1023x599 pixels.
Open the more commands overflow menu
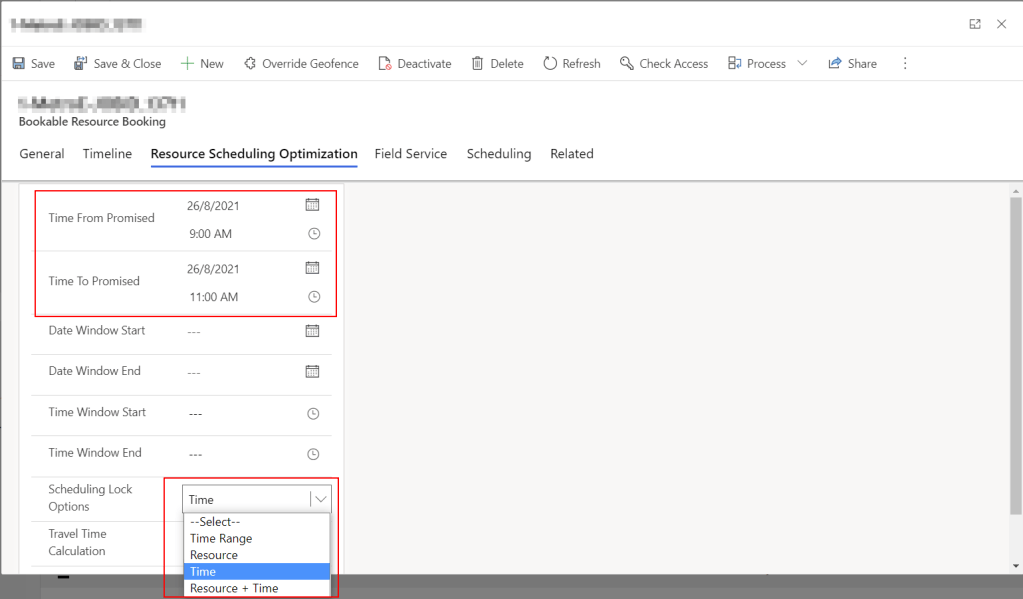pos(905,63)
